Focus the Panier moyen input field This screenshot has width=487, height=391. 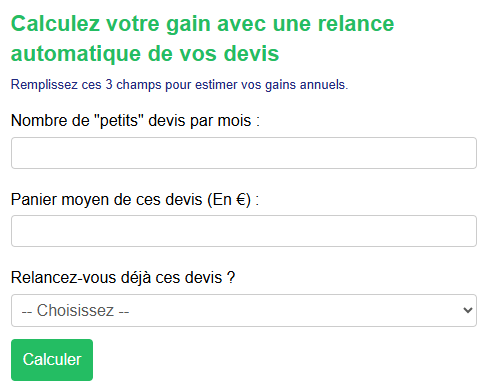click(x=244, y=231)
